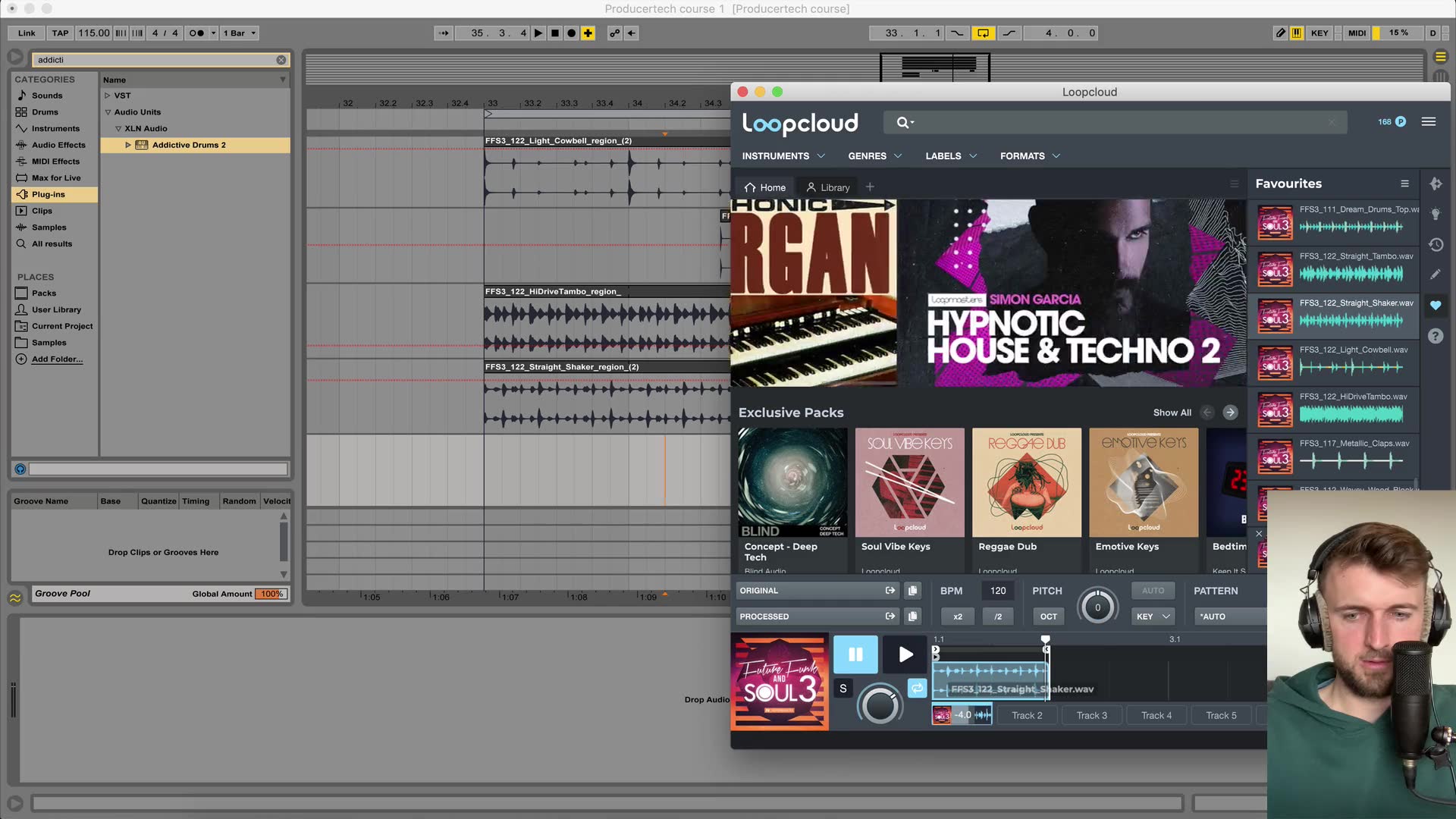The width and height of the screenshot is (1456, 819).
Task: Open Loopcloud GENRES dropdown
Action: click(x=875, y=156)
